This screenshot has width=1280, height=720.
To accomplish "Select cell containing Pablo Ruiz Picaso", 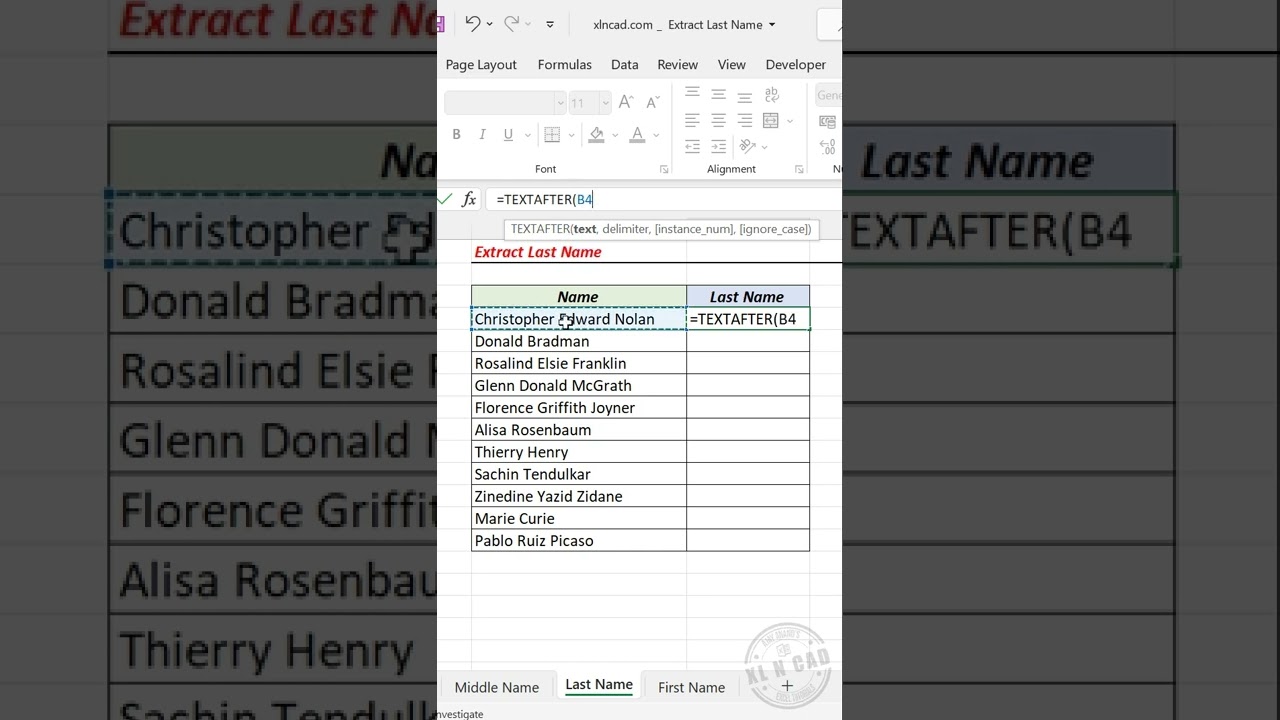I will tap(579, 540).
